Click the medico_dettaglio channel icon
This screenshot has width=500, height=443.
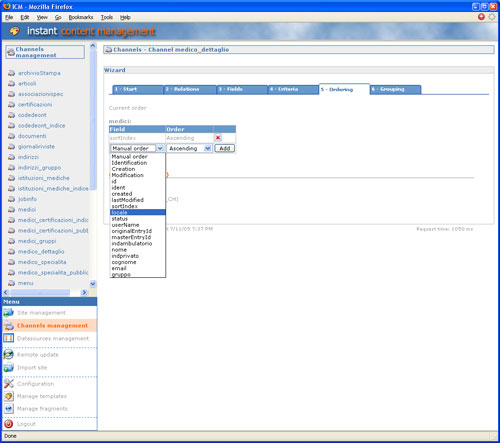(x=12, y=251)
